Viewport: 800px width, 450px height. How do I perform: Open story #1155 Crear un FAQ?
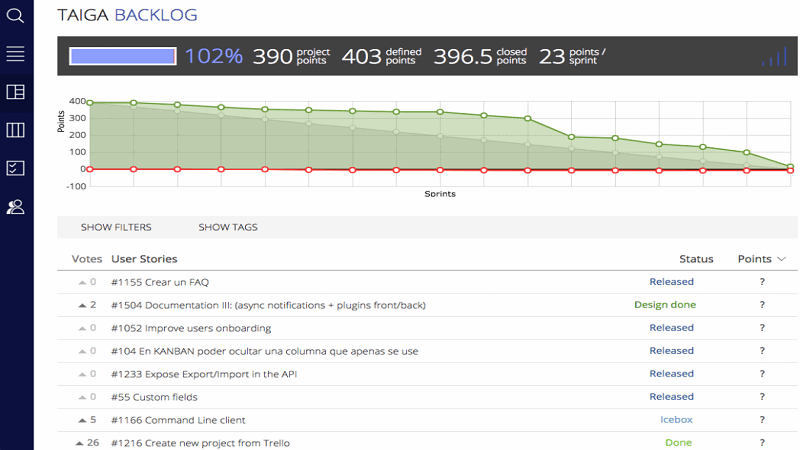tap(160, 282)
